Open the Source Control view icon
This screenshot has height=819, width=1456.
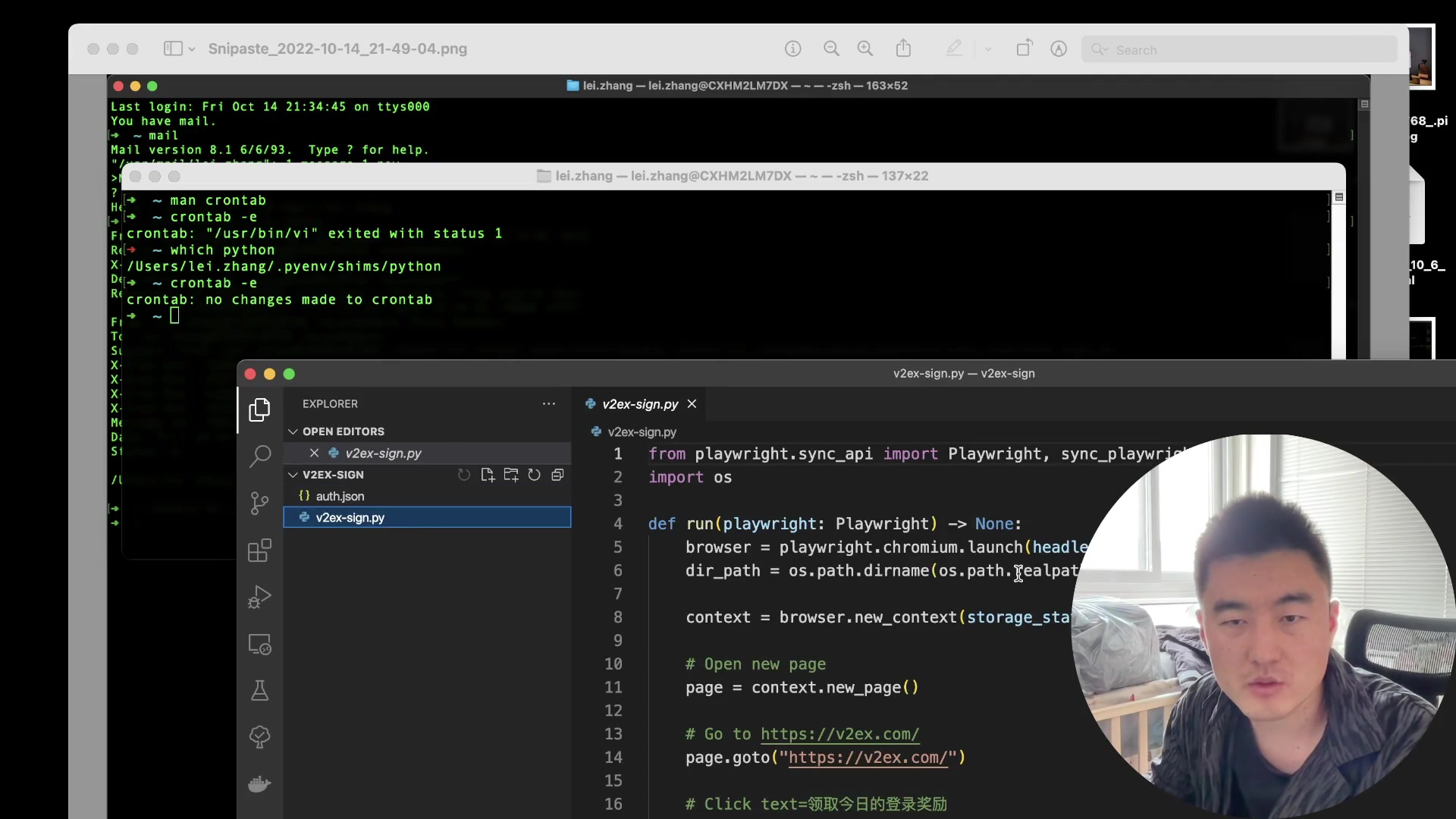(259, 504)
